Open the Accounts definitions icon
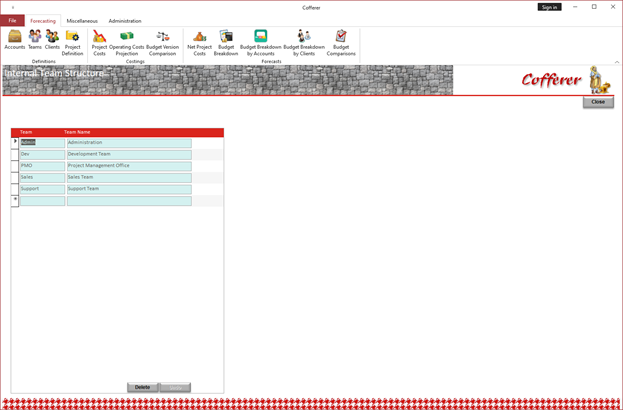Screen dimensions: 623x410 click(15, 40)
